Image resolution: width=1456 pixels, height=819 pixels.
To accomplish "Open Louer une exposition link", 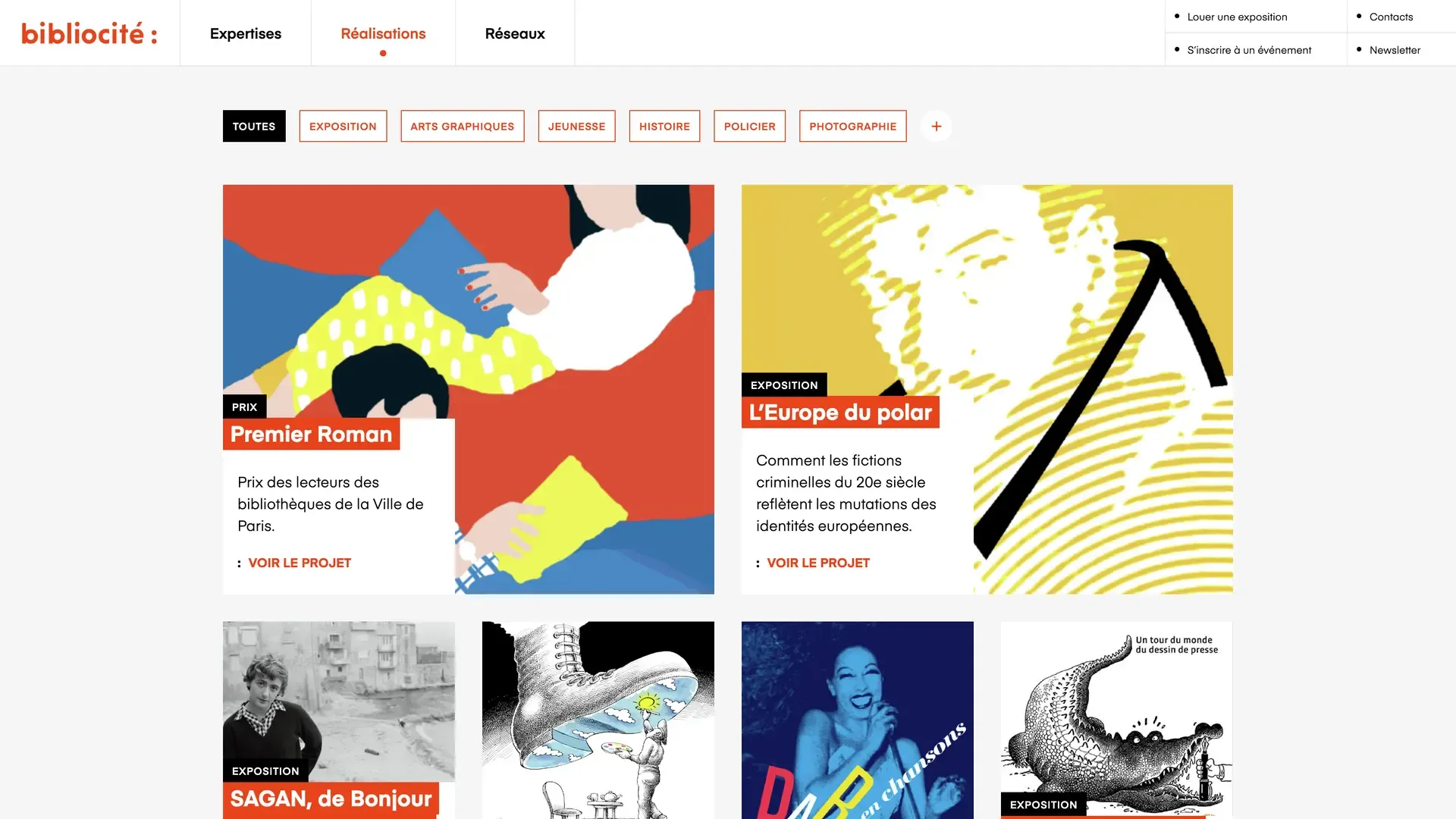I will click(x=1237, y=17).
